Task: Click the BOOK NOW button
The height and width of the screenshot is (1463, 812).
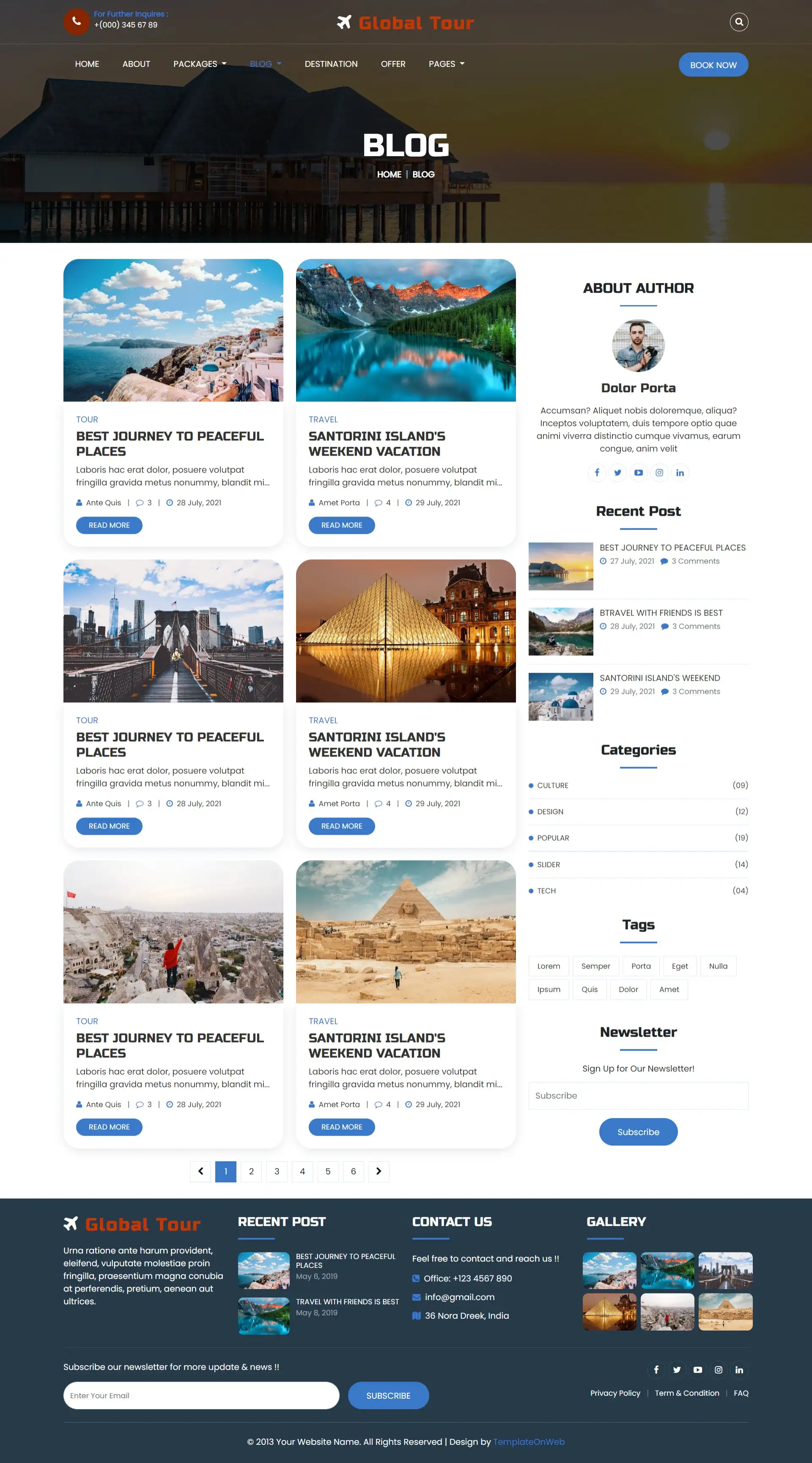Action: click(x=713, y=64)
